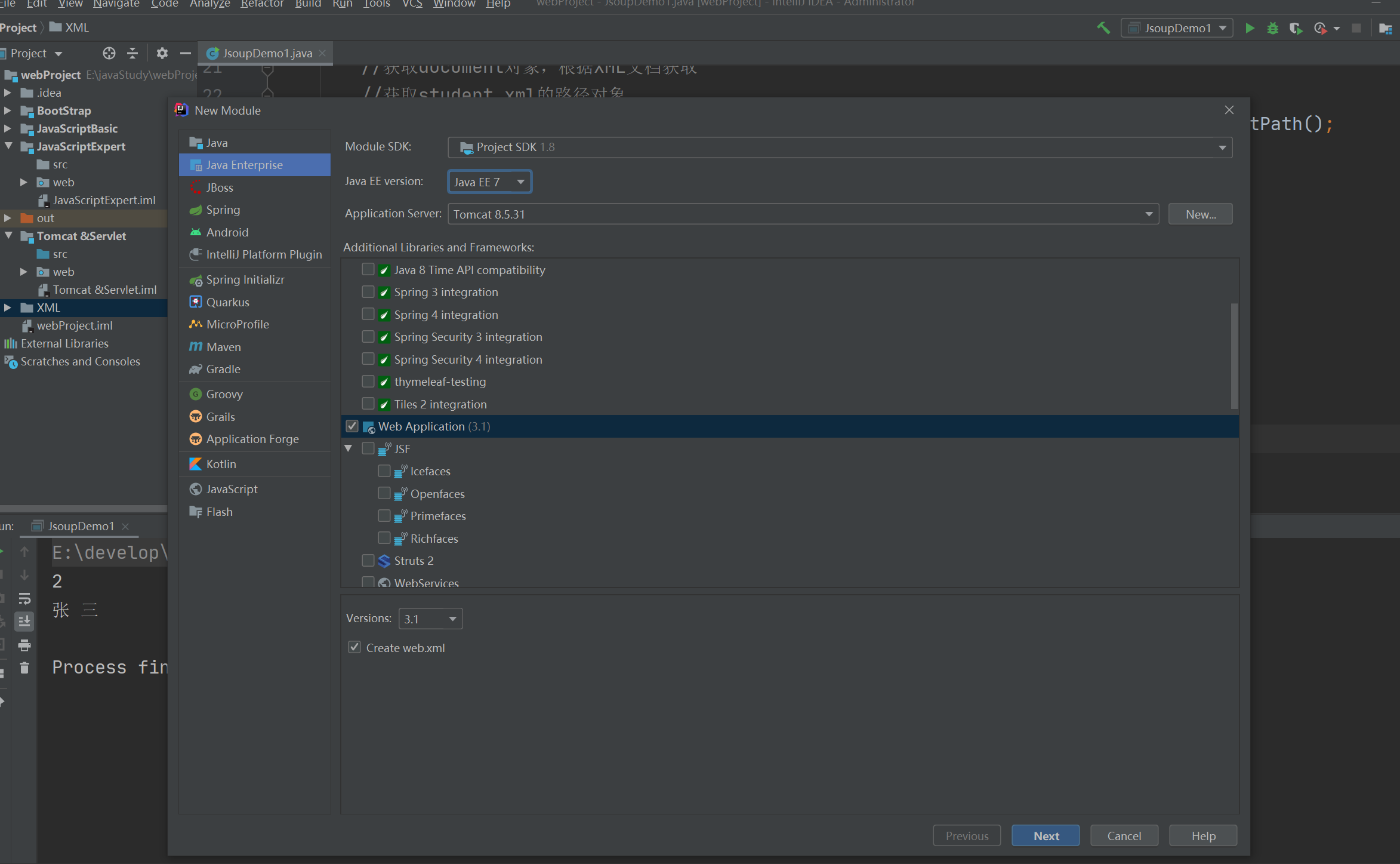The image size is (1400, 864).
Task: Enable the JSF framework checkbox
Action: point(368,448)
